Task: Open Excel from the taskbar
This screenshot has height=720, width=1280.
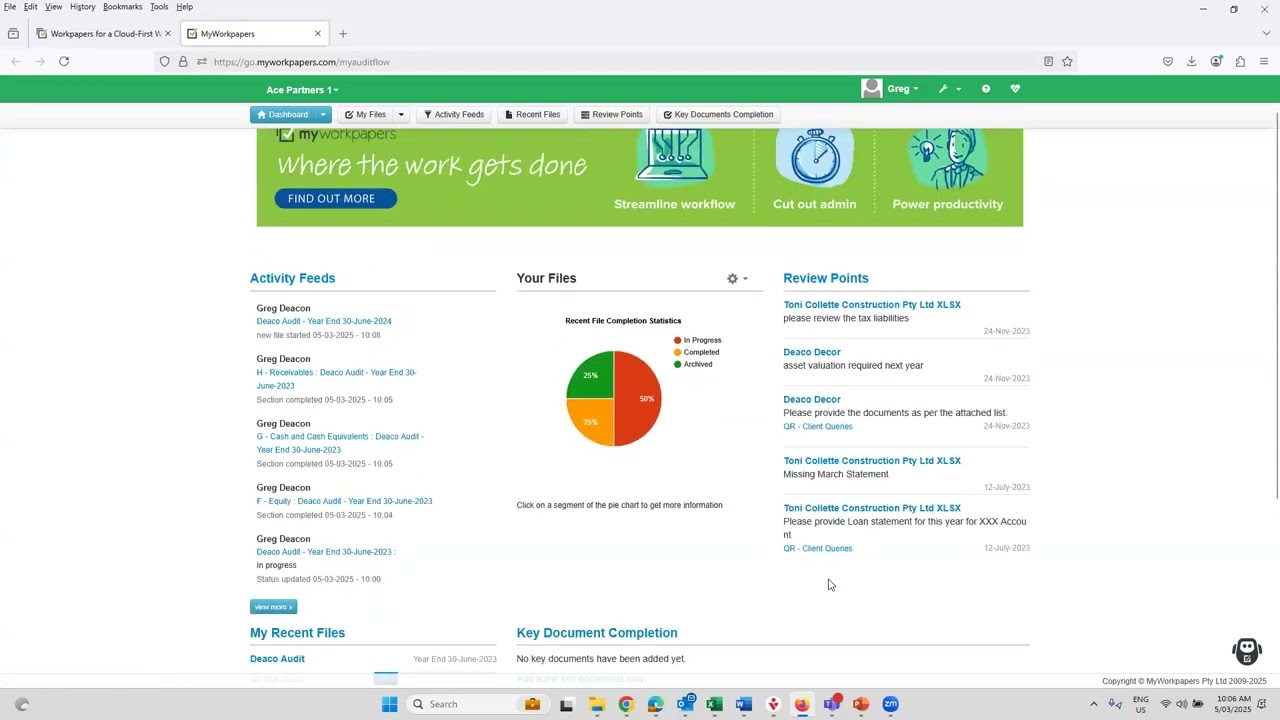Action: pos(714,704)
